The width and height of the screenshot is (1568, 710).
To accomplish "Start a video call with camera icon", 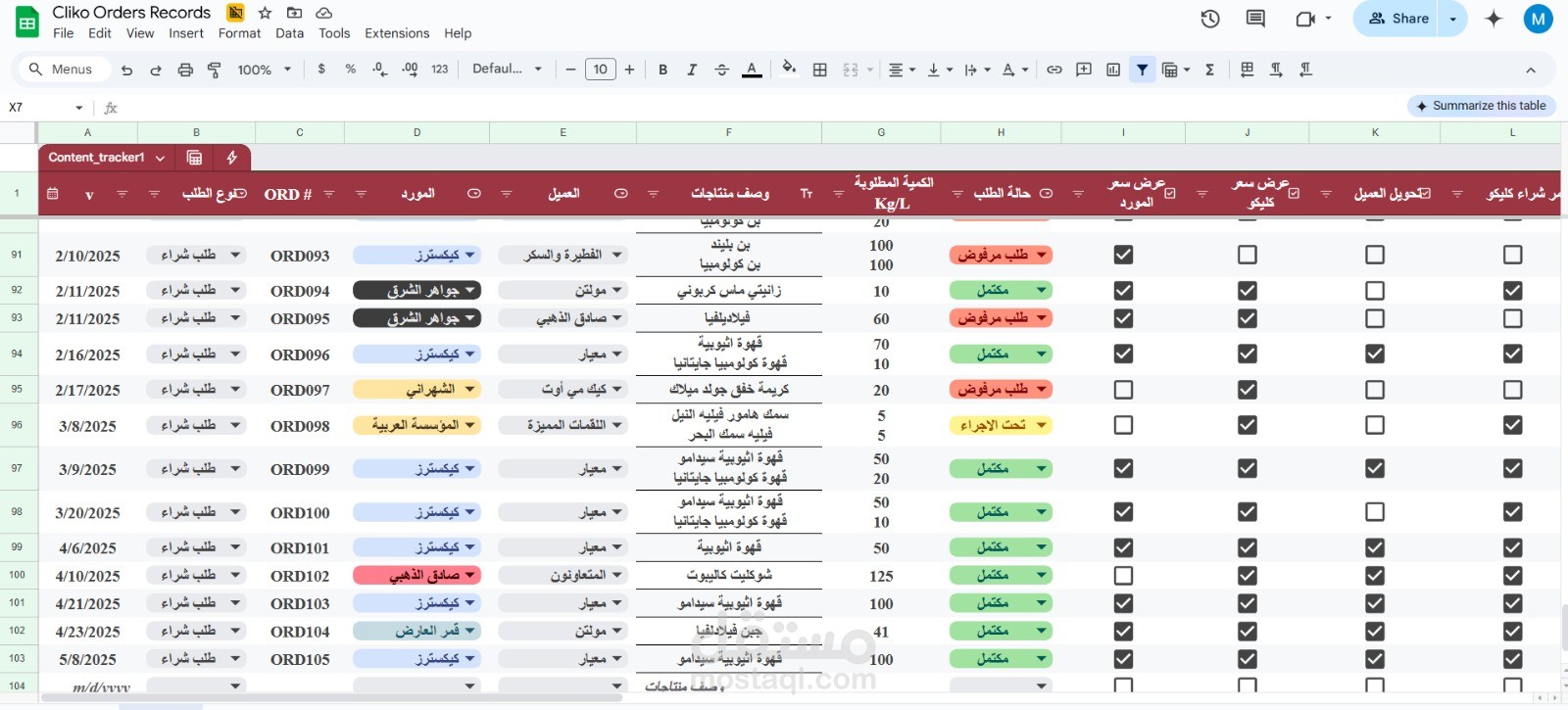I will click(x=1305, y=19).
